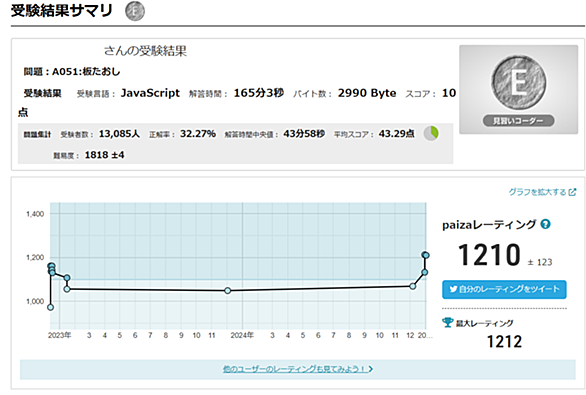The width and height of the screenshot is (586, 395).
Task: Click the small E rank coin beside 受験結果サマリ
Action: [x=135, y=11]
